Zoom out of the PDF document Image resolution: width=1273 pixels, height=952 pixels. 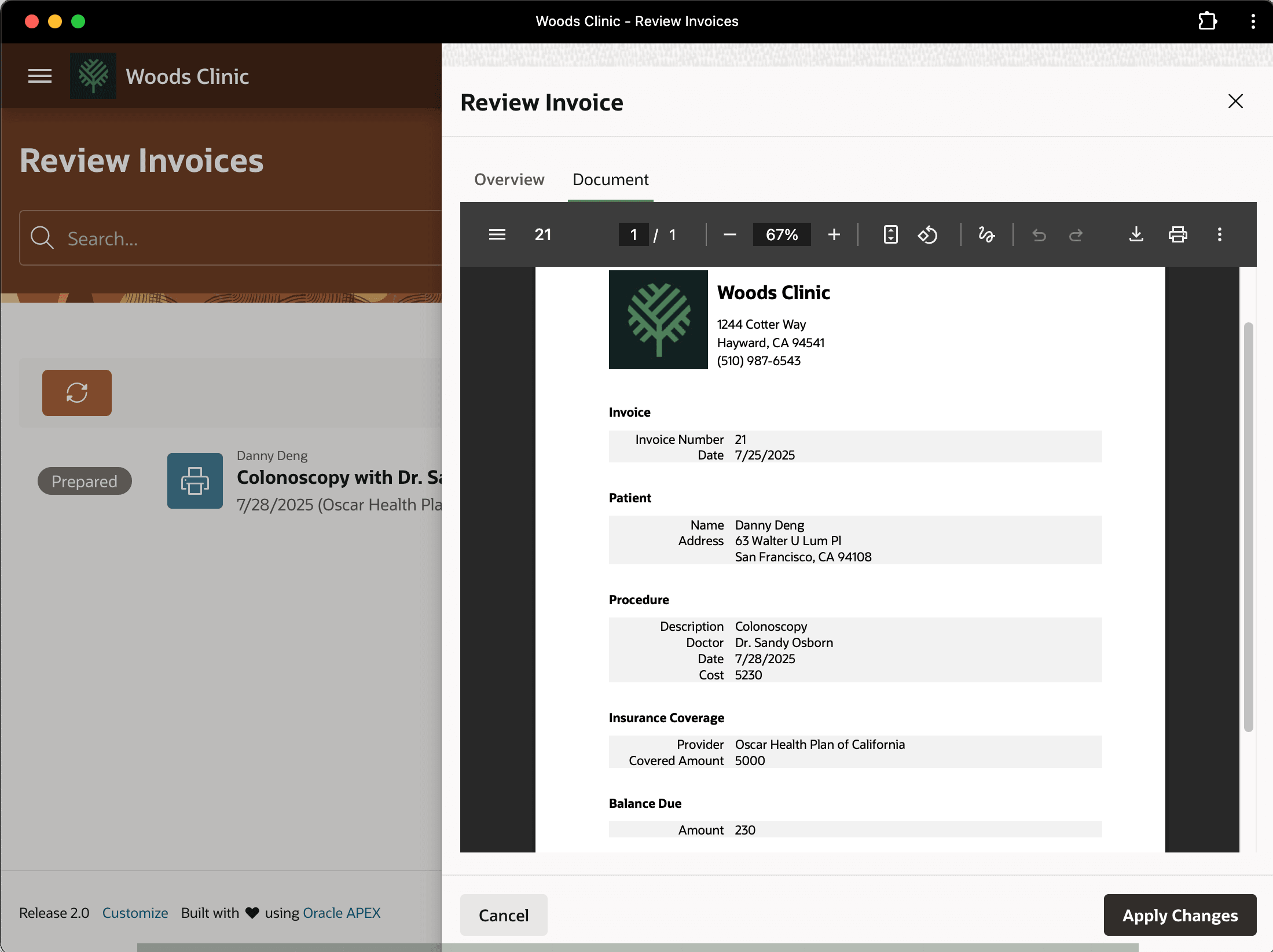730,234
